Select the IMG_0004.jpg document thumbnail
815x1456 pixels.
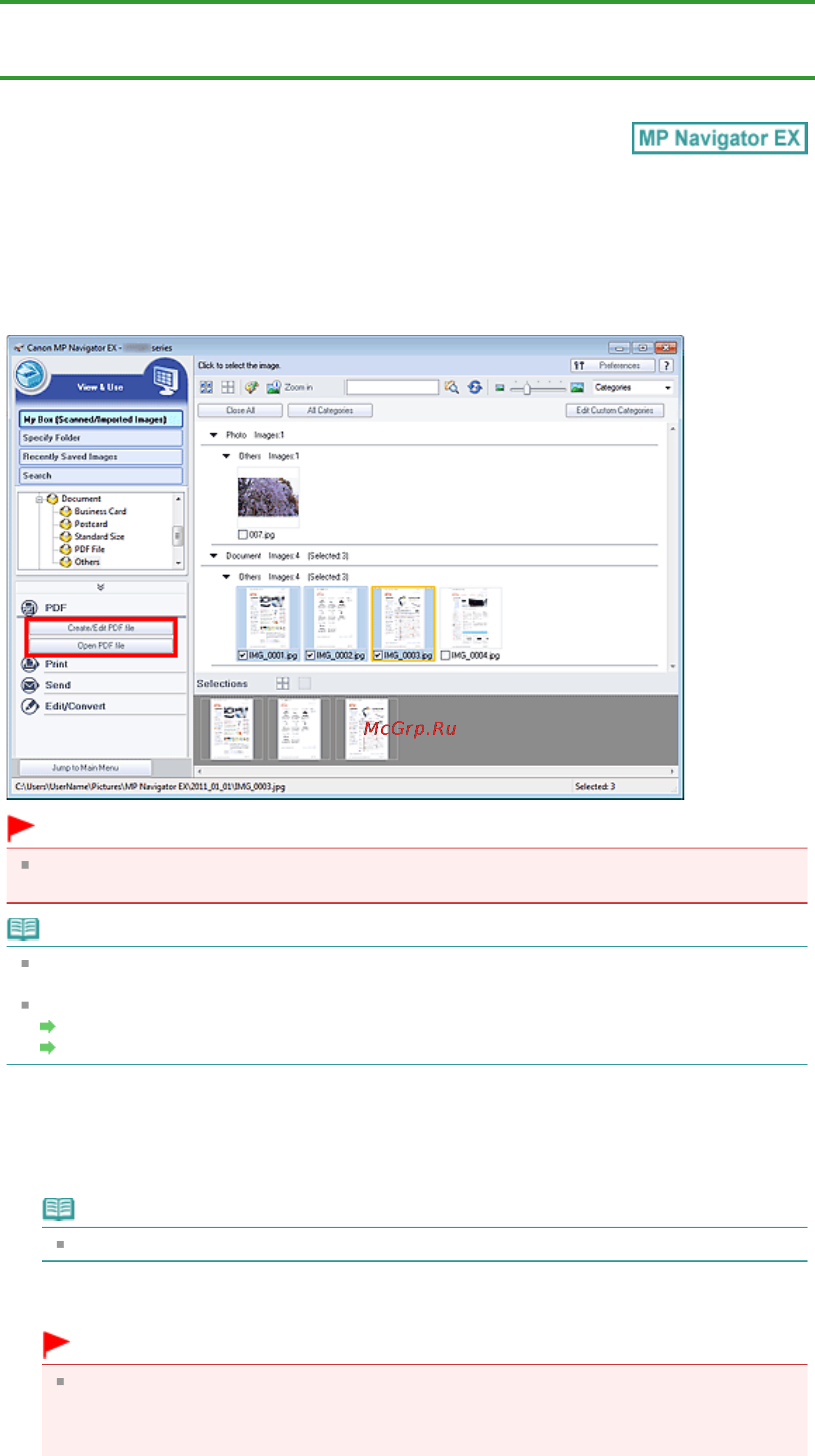coord(470,618)
